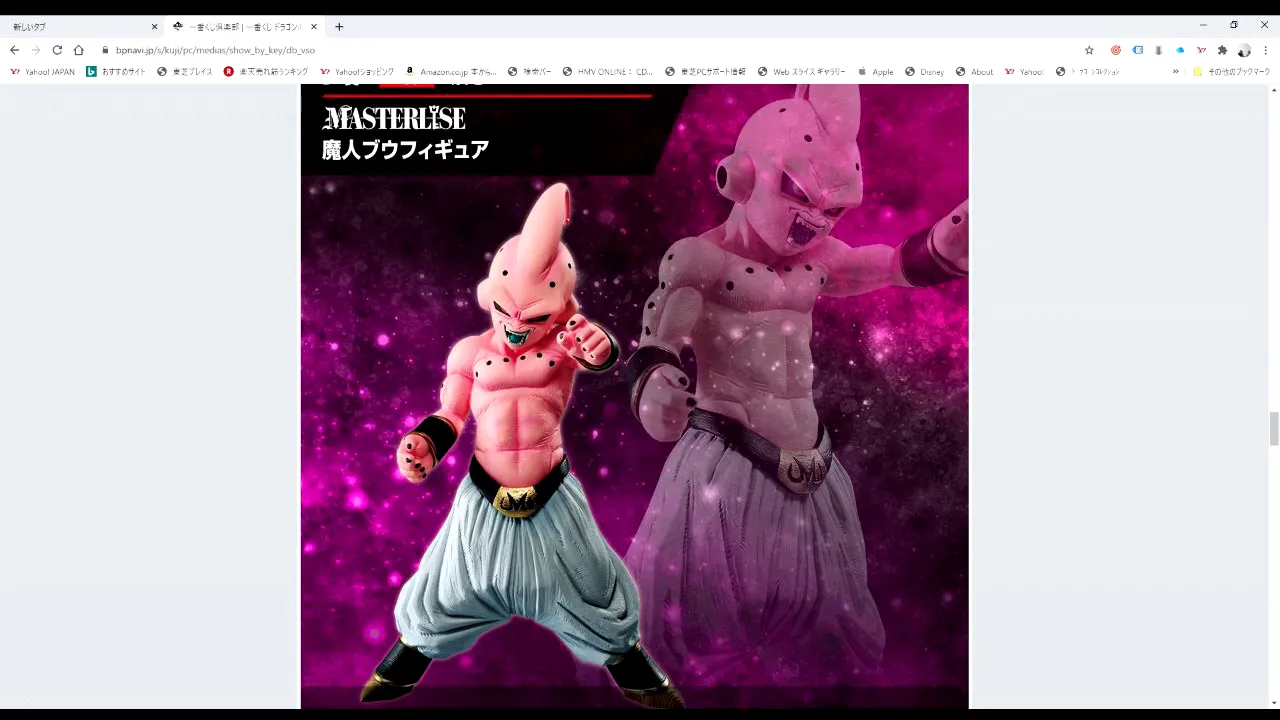
Task: Switch to the 一番くじ倶楽部 tab
Action: tap(245, 27)
